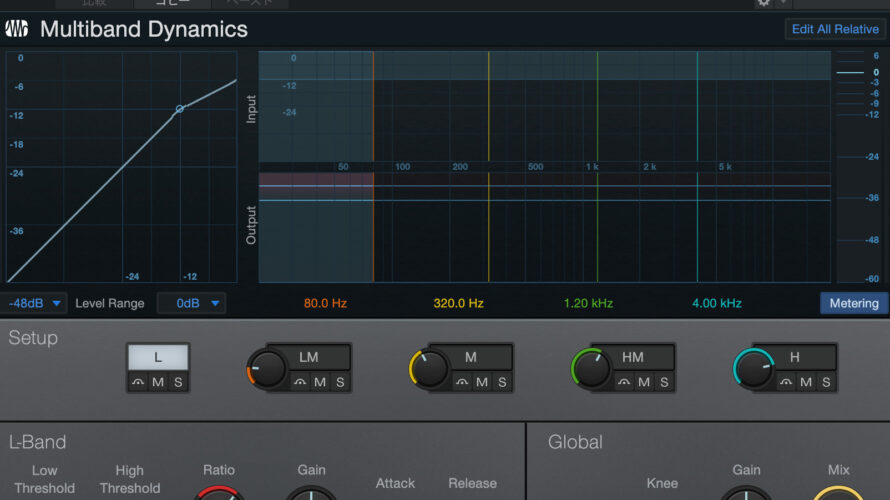Open the 0dB level range dropdown
Screen dimensions: 890x500
[191, 304]
